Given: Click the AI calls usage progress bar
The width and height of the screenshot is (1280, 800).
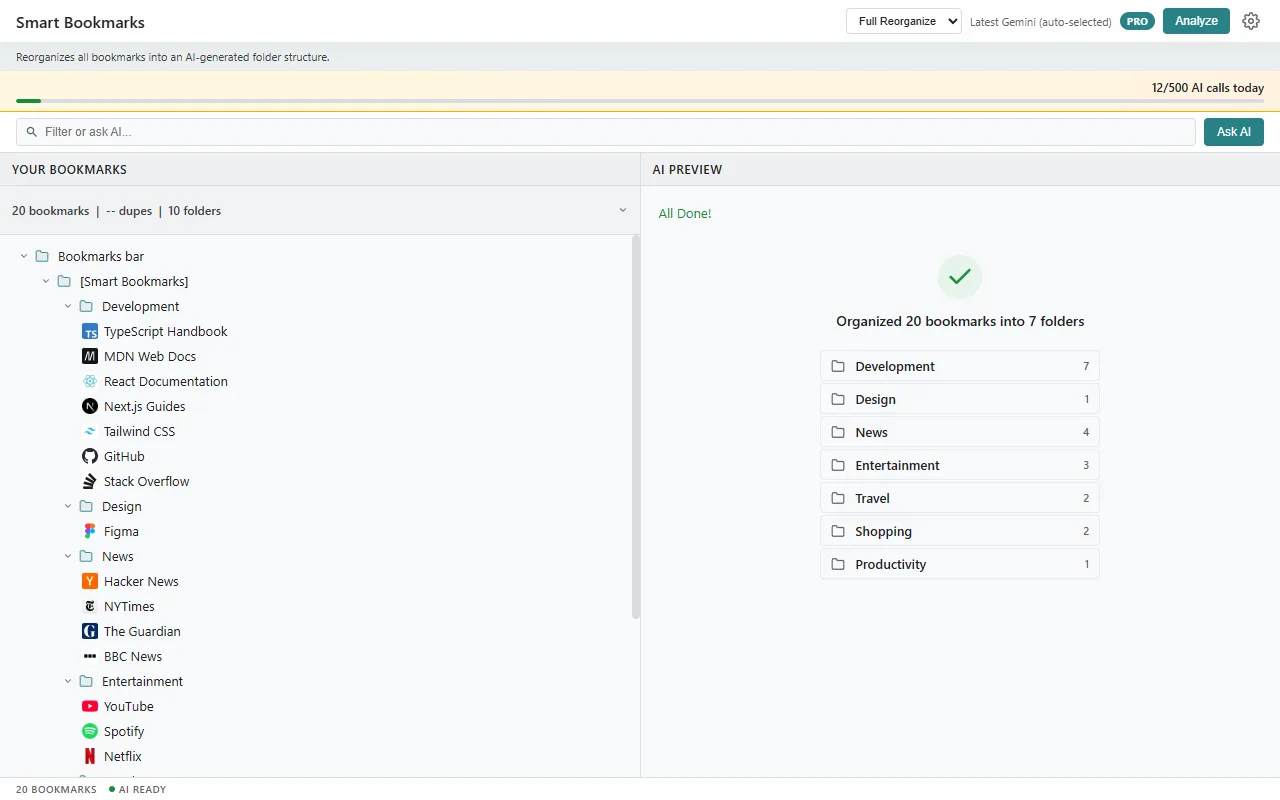Looking at the screenshot, I should pos(640,101).
